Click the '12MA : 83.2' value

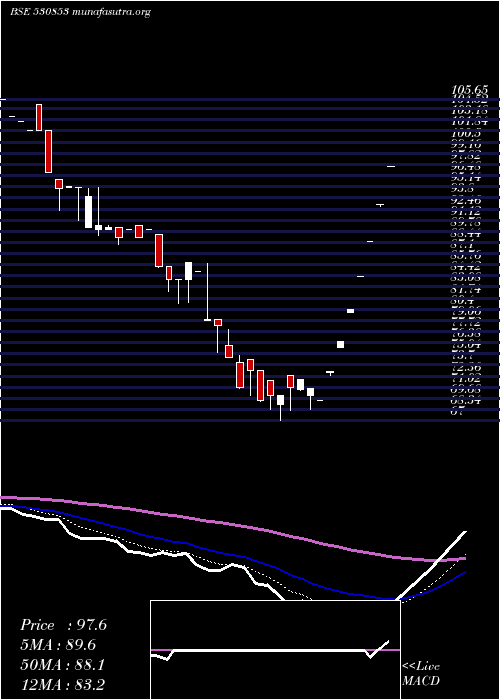(x=62, y=684)
